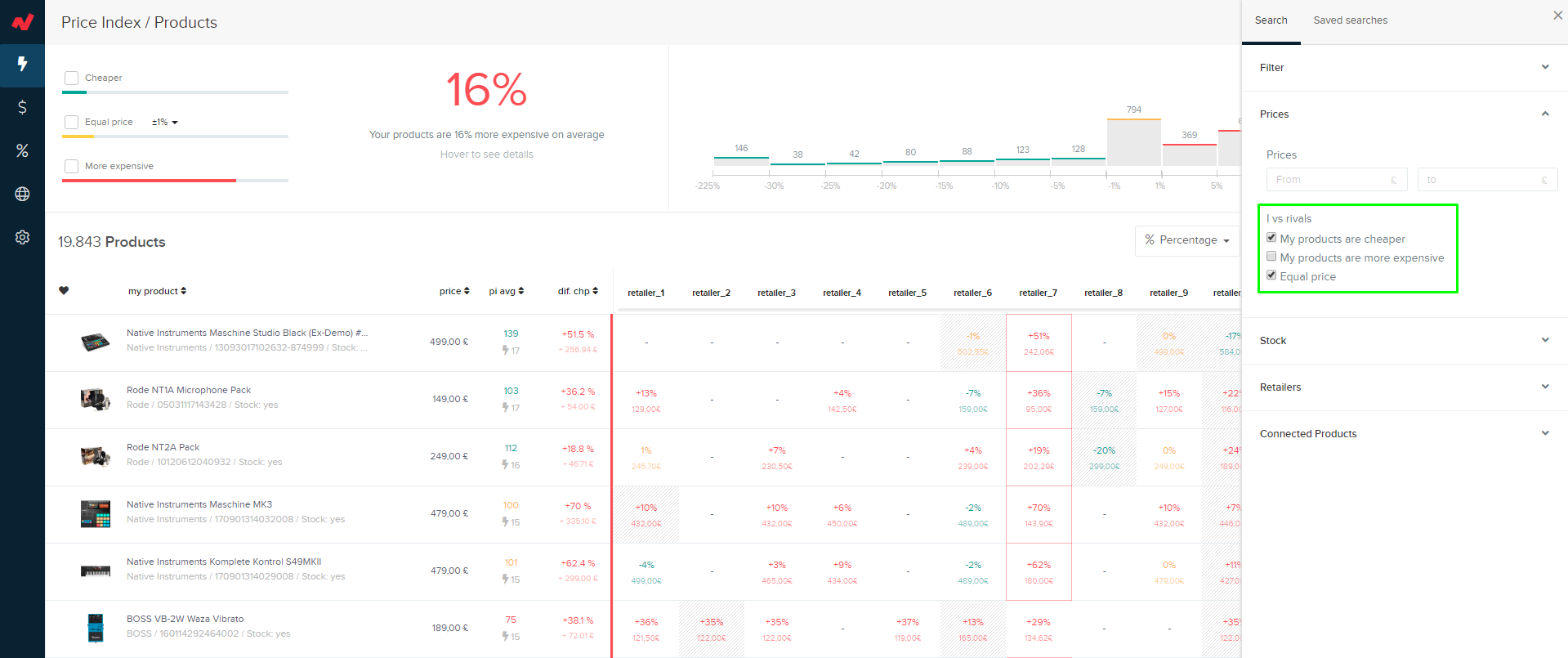
Task: Click the heart favorites column icon
Action: coord(64,290)
